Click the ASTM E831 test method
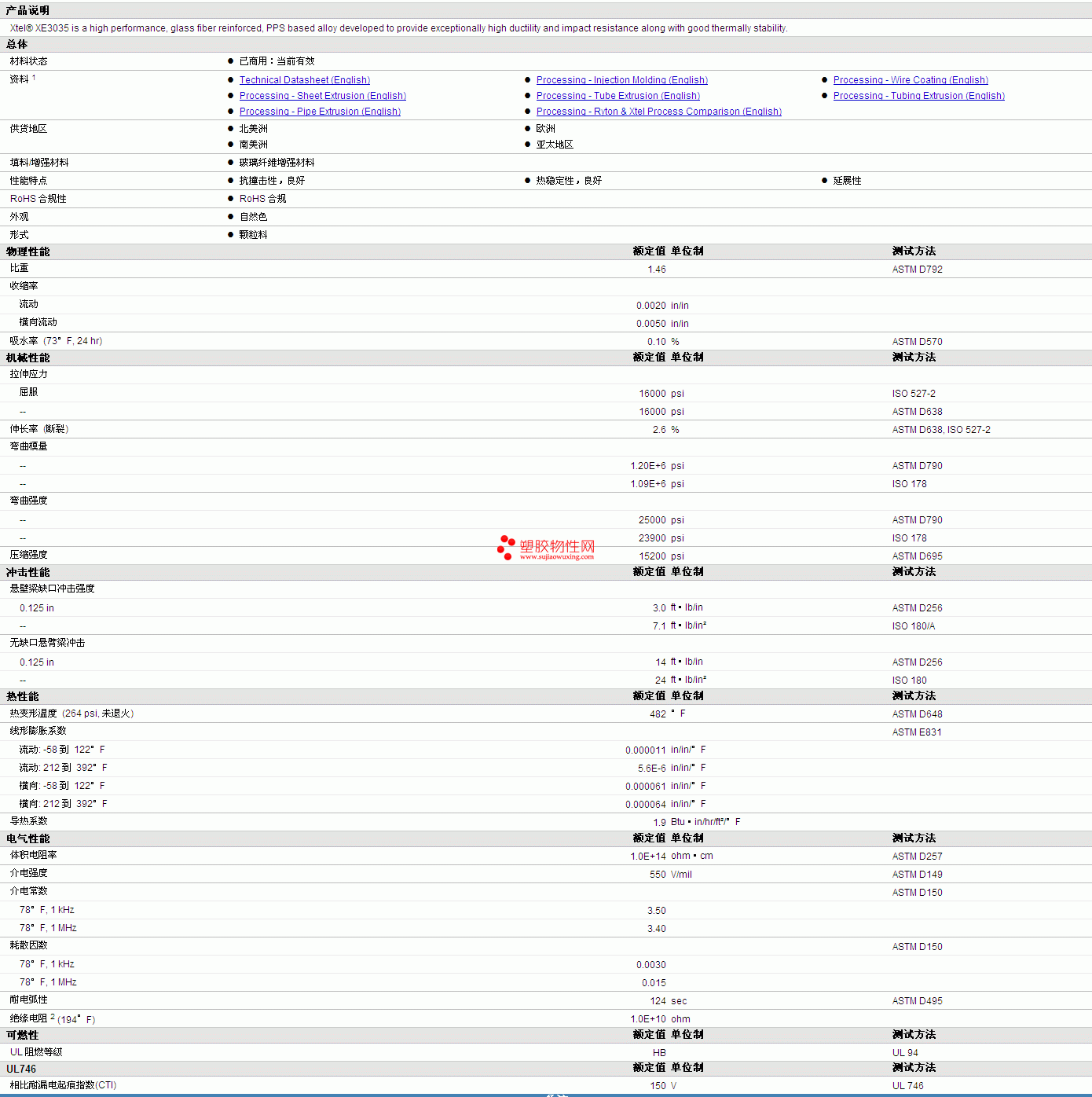 [917, 732]
